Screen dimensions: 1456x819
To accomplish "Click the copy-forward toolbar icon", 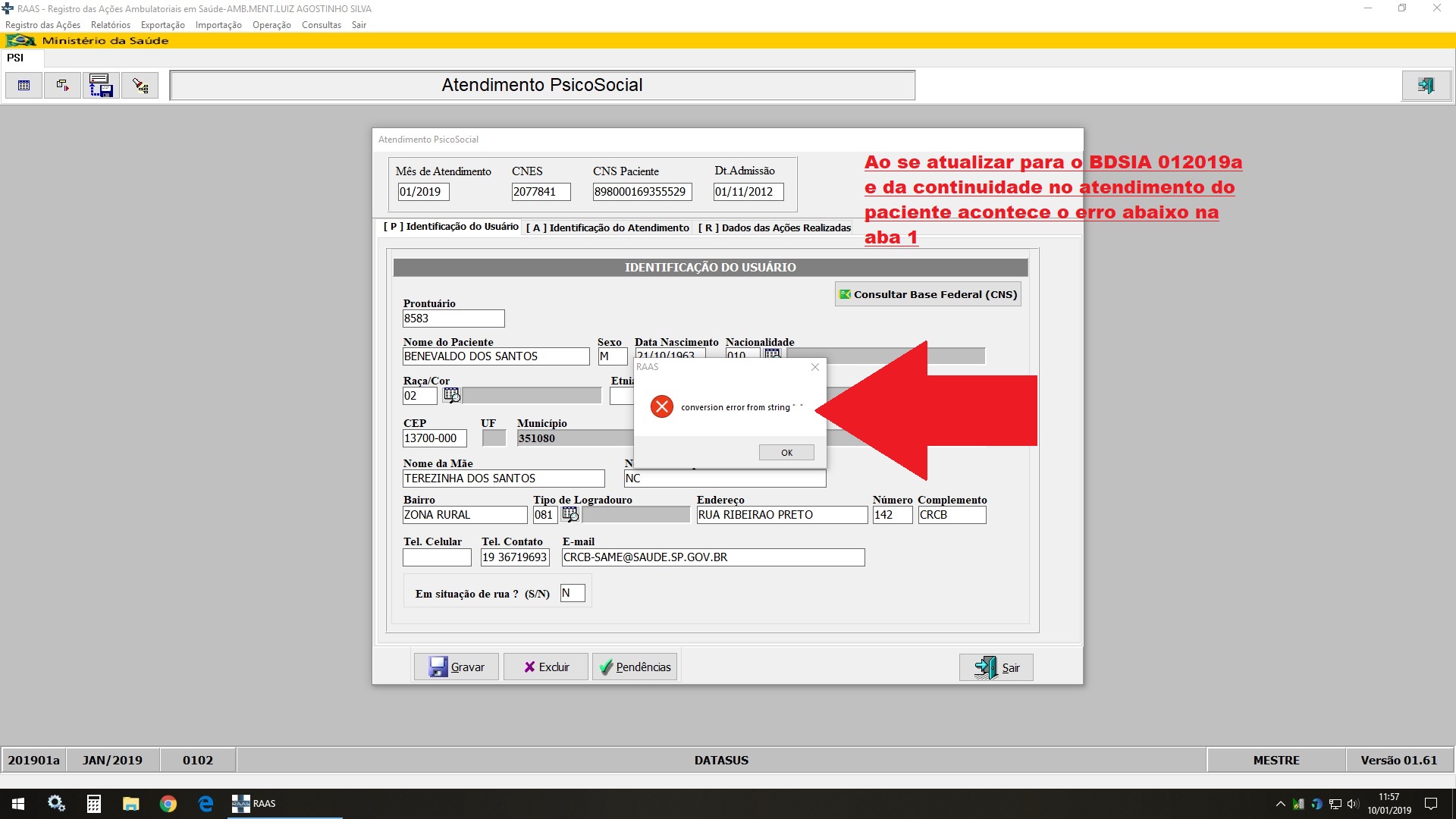I will click(62, 86).
